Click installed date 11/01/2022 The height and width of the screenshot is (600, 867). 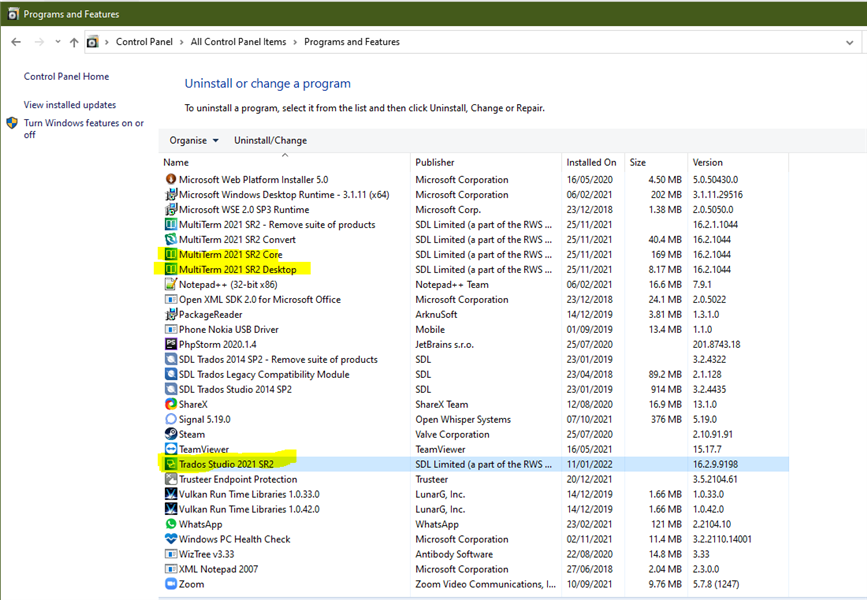589,464
